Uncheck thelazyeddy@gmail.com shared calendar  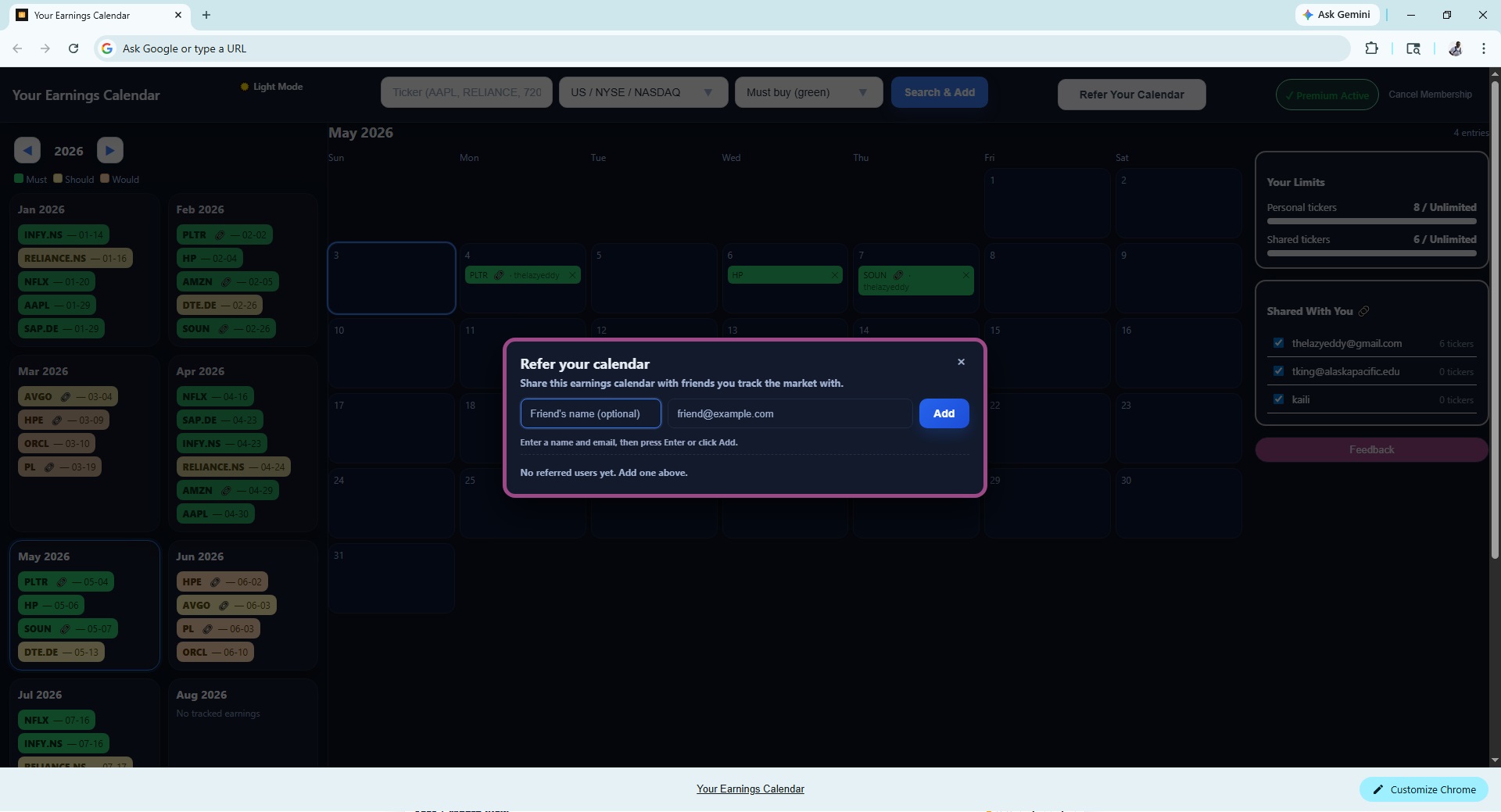[1278, 343]
